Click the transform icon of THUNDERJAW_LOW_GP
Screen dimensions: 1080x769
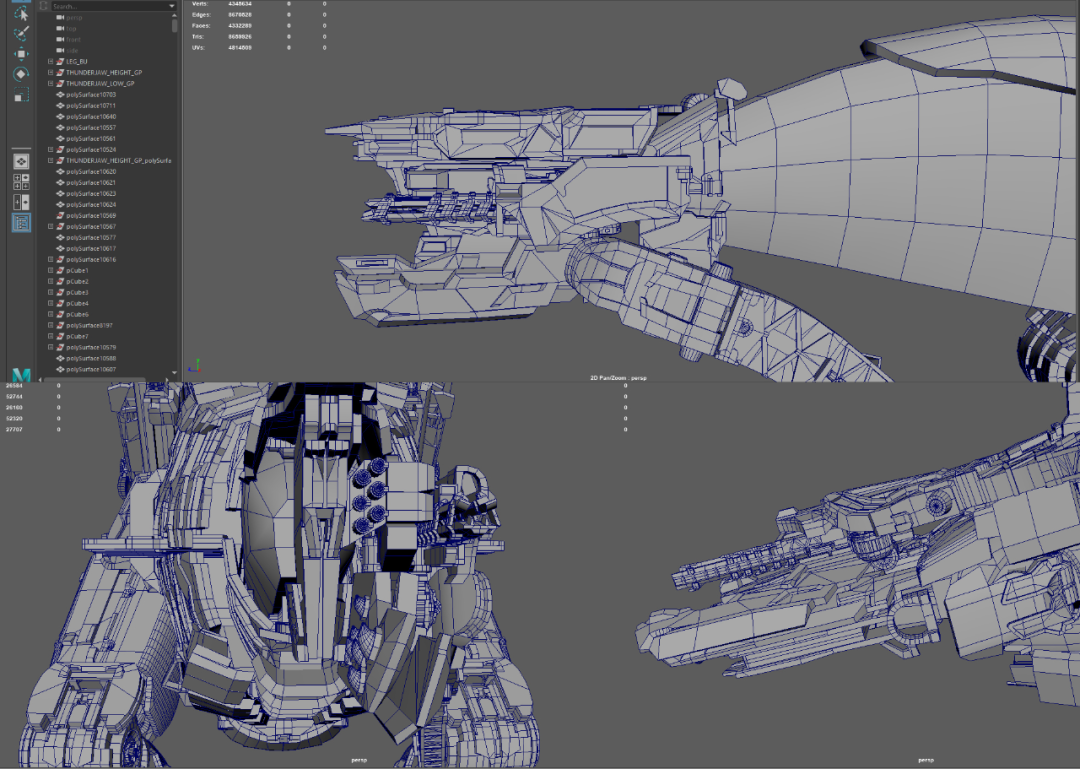pos(60,83)
